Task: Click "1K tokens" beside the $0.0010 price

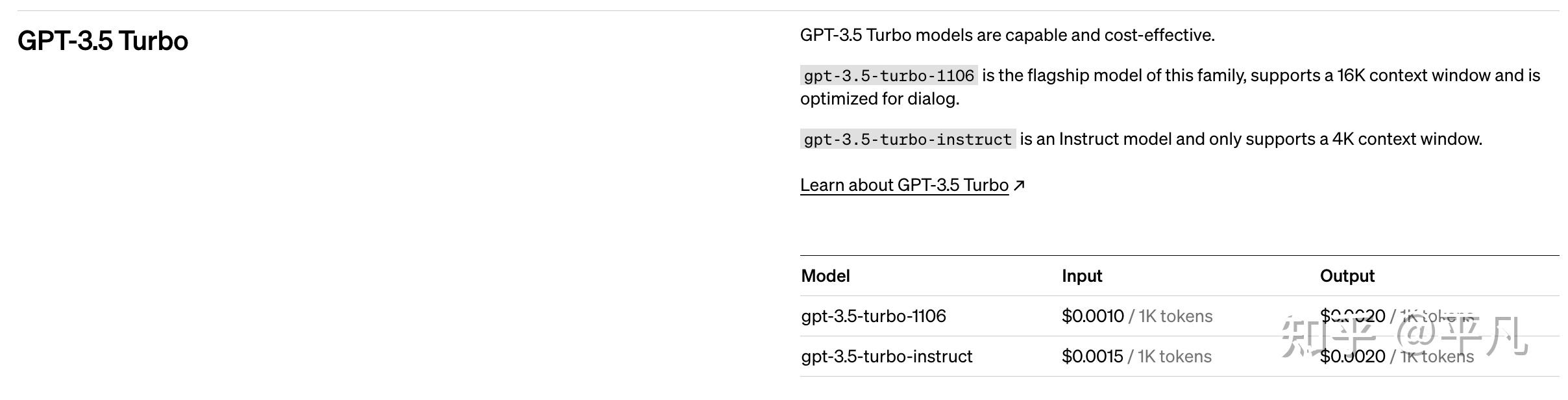Action: [1175, 316]
